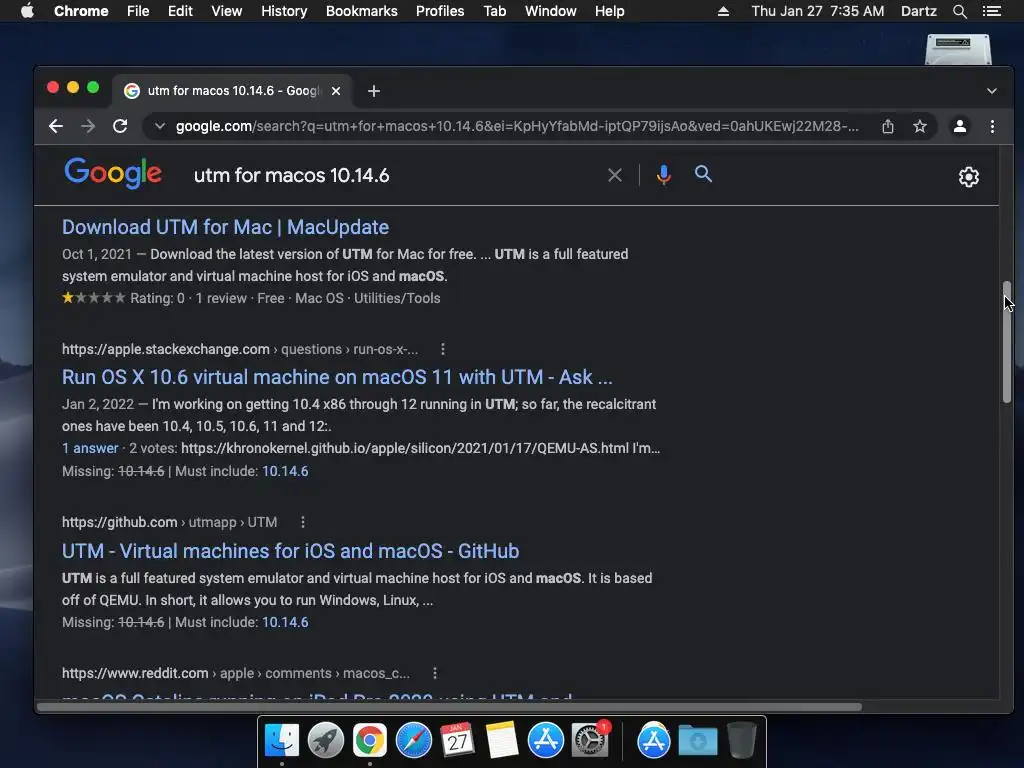Open the Window menu
Screen dimensions: 1024x768
(x=551, y=11)
